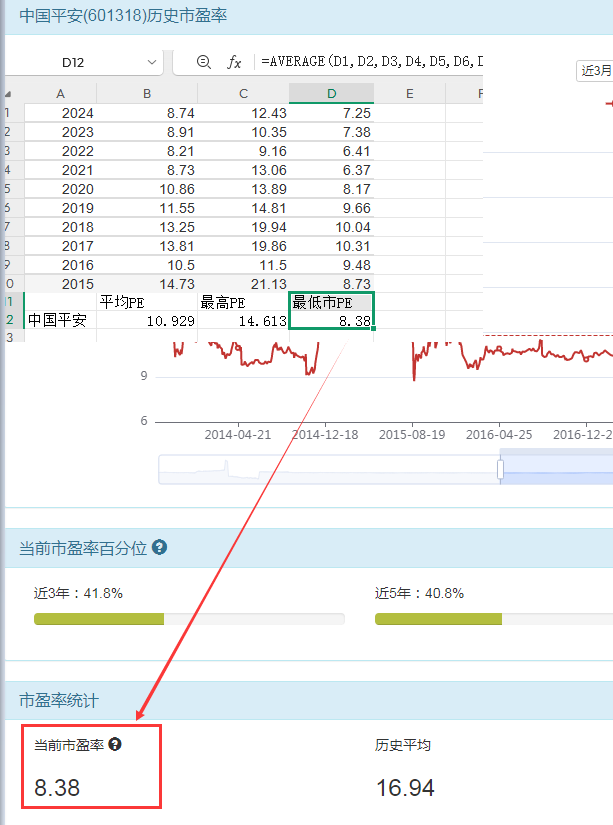Click cell with value 7.25
The width and height of the screenshot is (613, 825).
coord(331,113)
